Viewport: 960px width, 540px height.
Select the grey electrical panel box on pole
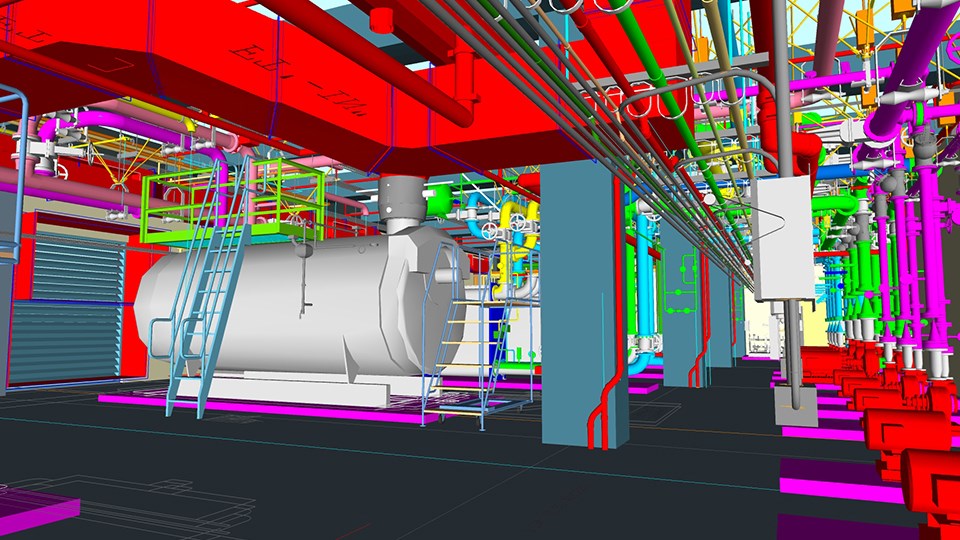[x=784, y=239]
